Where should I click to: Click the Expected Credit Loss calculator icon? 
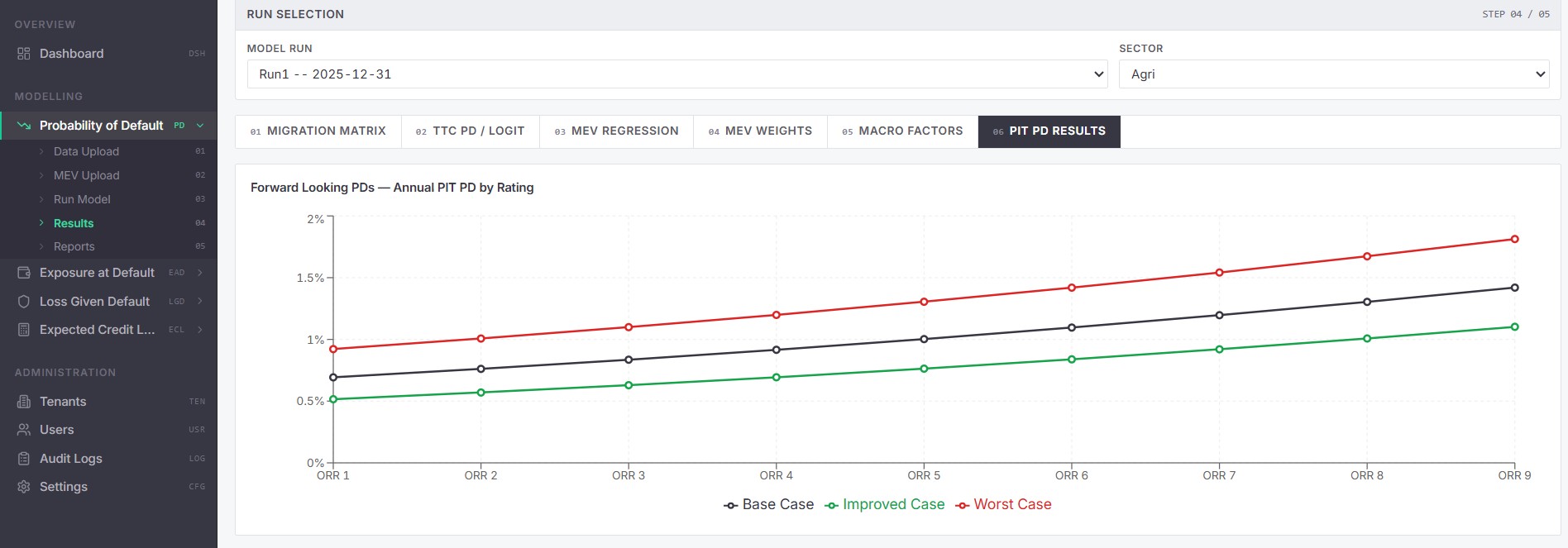pos(24,330)
